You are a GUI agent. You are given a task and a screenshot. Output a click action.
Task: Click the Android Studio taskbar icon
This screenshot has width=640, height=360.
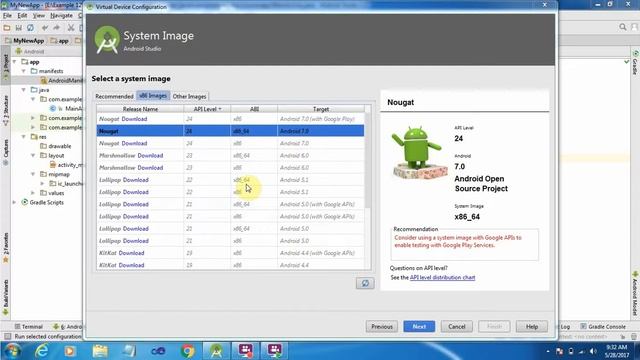coord(216,351)
